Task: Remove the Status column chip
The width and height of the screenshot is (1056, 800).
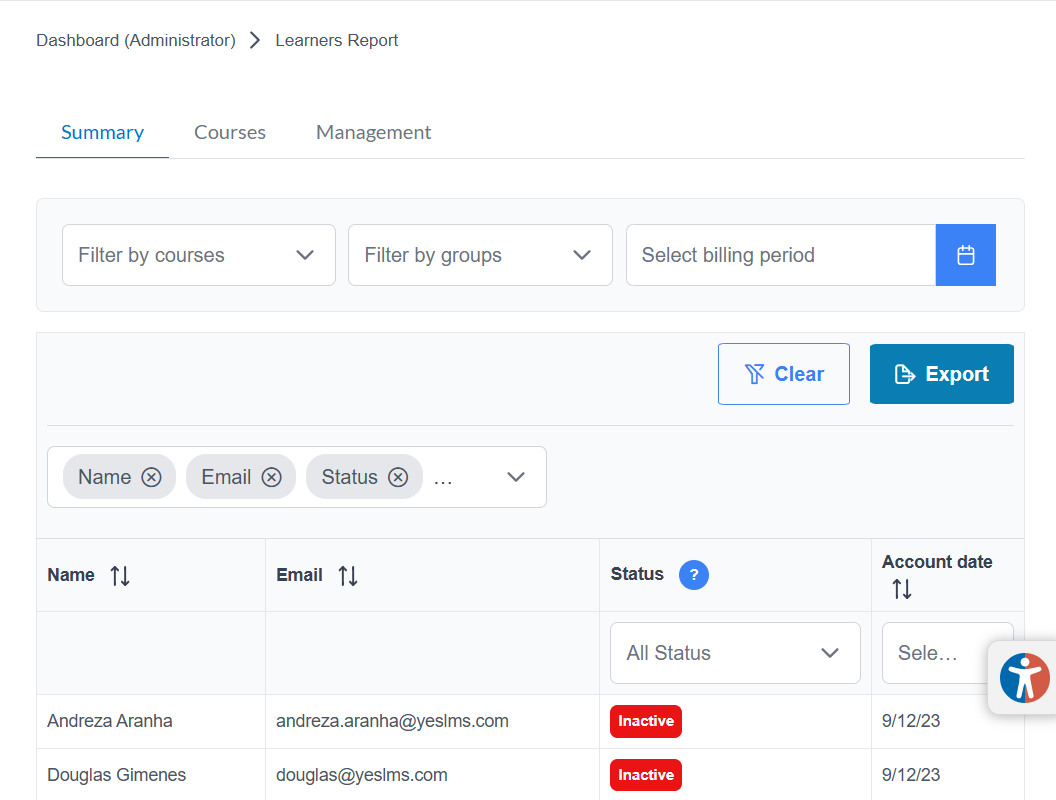Action: point(398,477)
